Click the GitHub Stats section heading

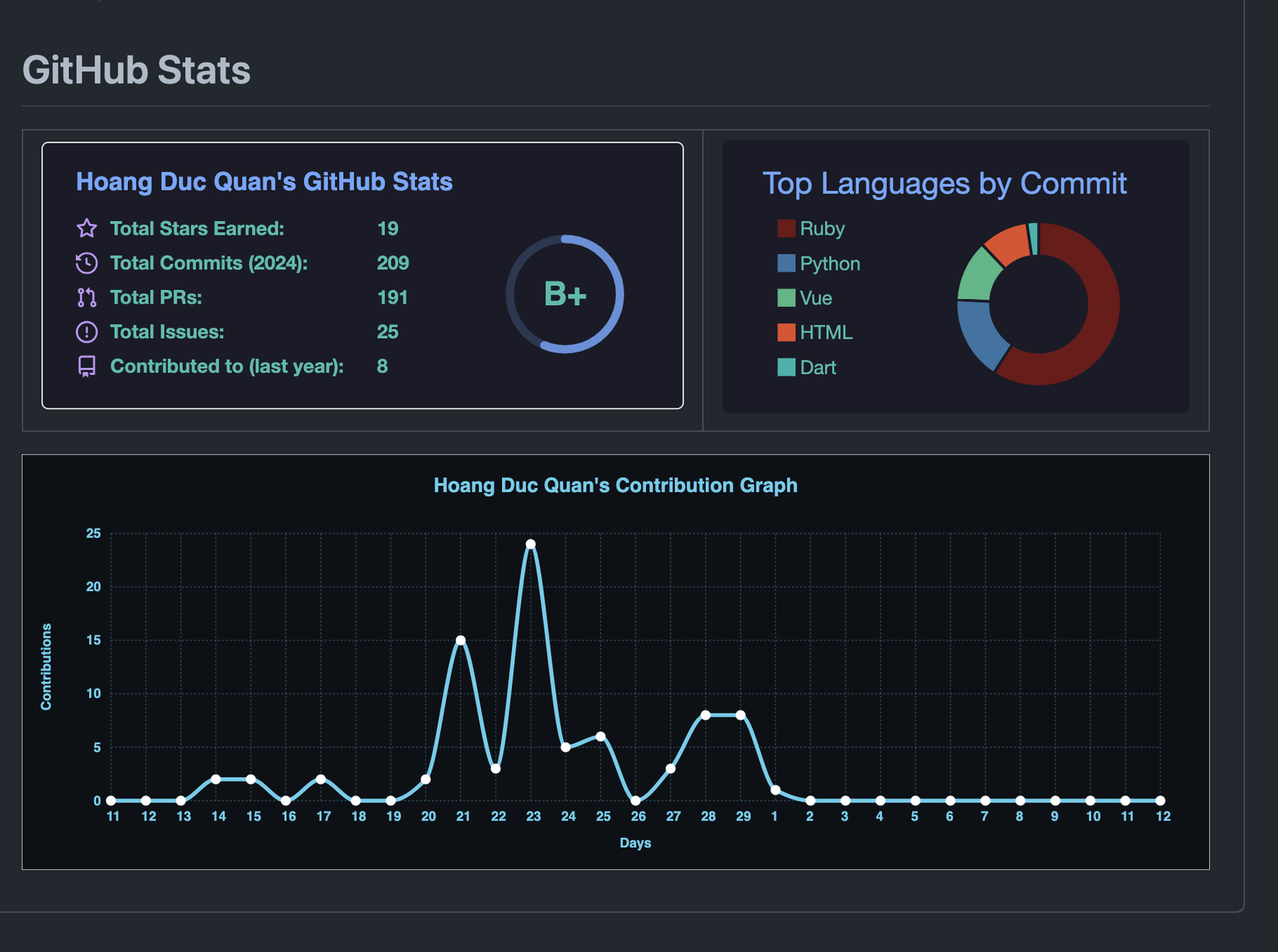point(136,70)
